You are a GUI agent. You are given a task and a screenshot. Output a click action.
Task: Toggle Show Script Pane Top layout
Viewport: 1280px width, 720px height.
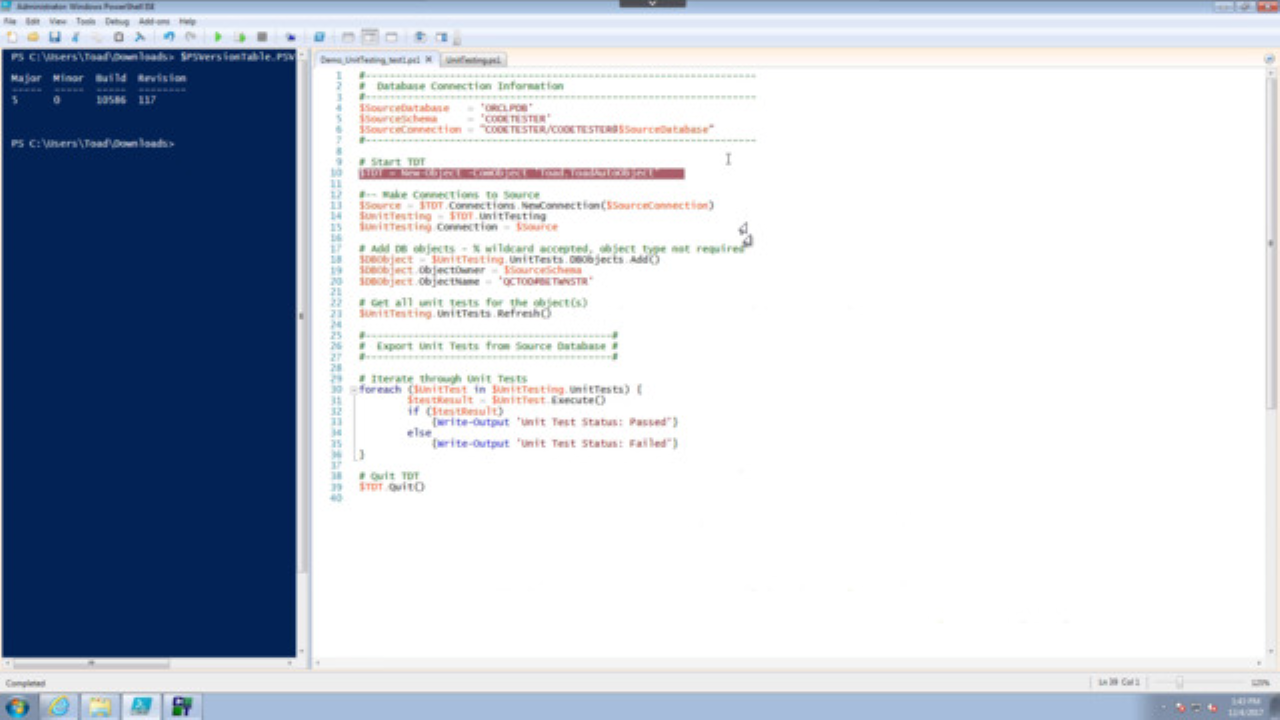tap(348, 37)
